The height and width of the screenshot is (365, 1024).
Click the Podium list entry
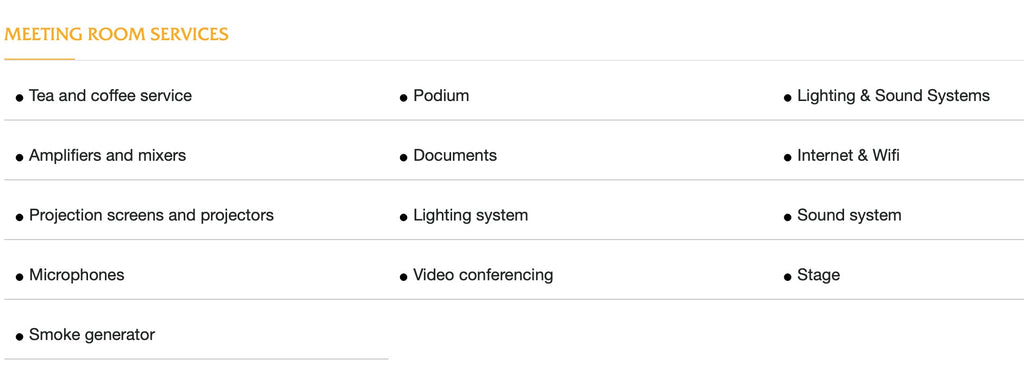point(441,96)
